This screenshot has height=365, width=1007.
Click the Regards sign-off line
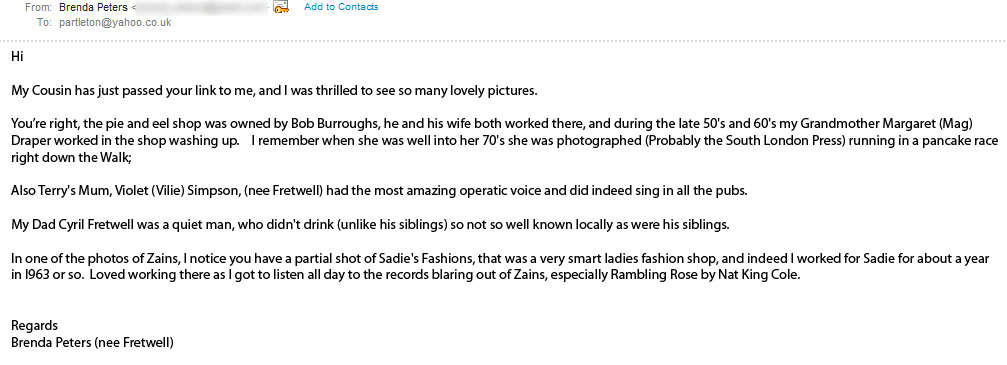(34, 326)
